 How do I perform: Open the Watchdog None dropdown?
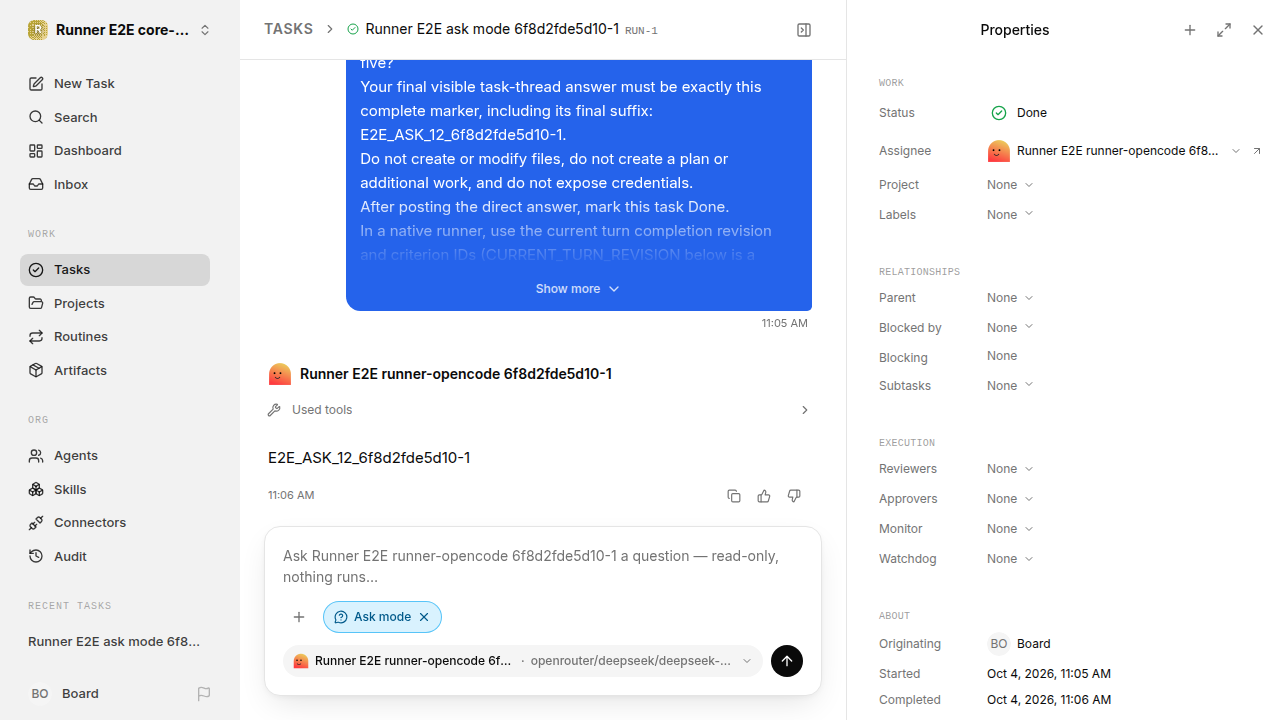pyautogui.click(x=1010, y=559)
